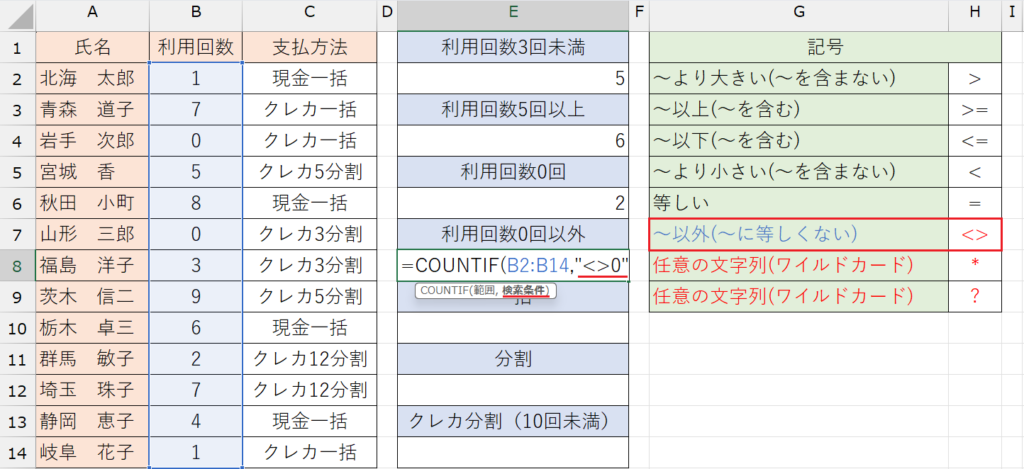The image size is (1024, 469).
Task: Click 利用回数3回未満 label cell
Action: pos(513,47)
